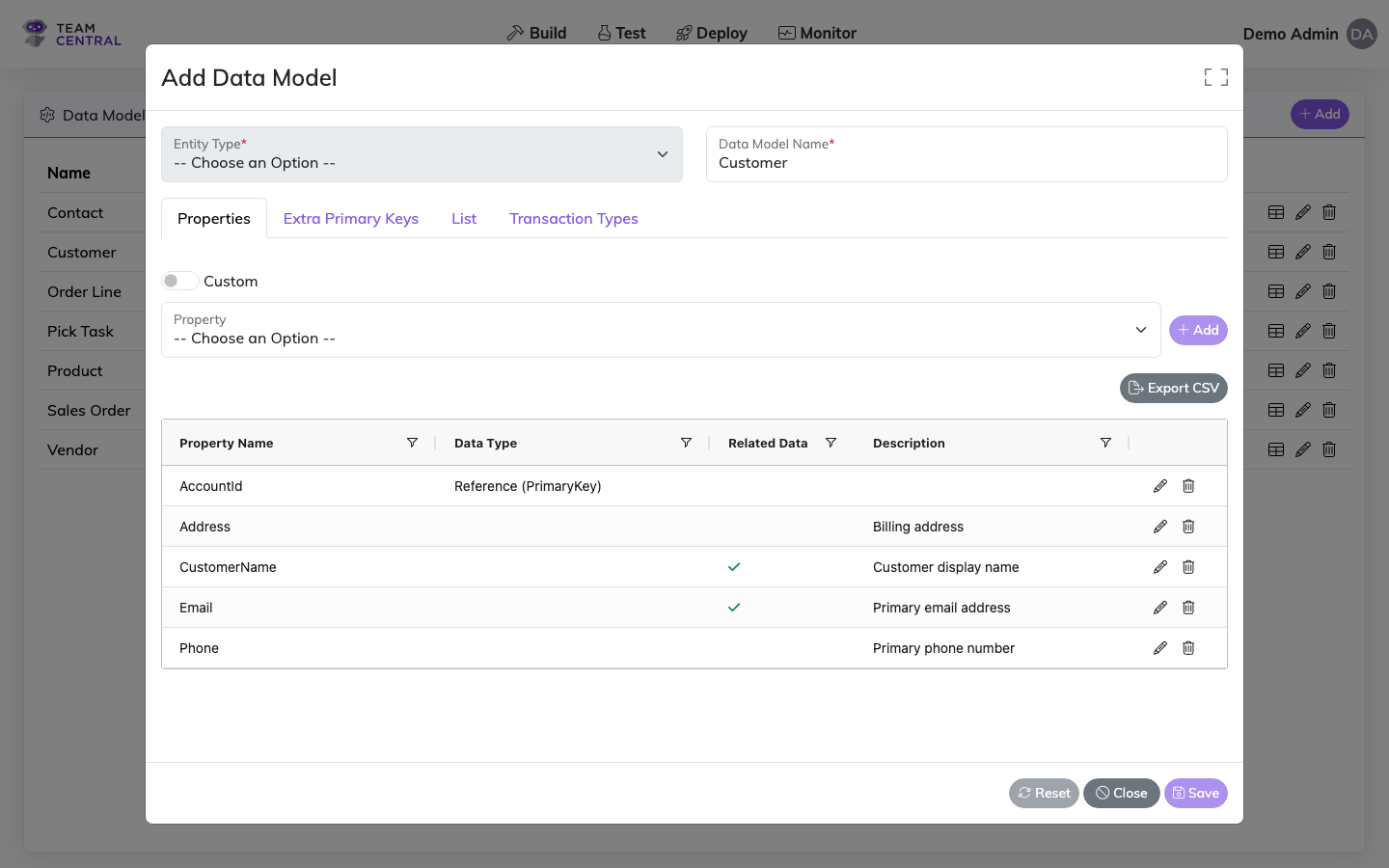The height and width of the screenshot is (868, 1389).
Task: Click the Reference (PrimaryKey) cell
Action: (x=528, y=486)
